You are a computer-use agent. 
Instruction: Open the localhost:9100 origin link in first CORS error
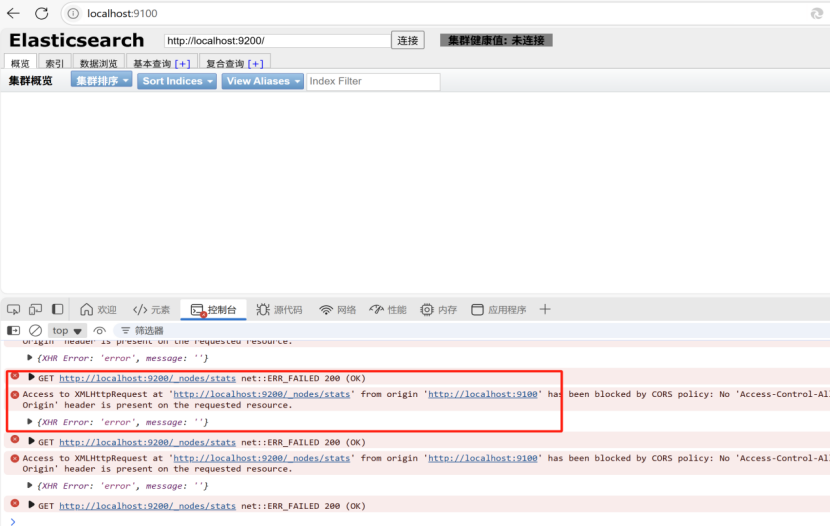482,394
